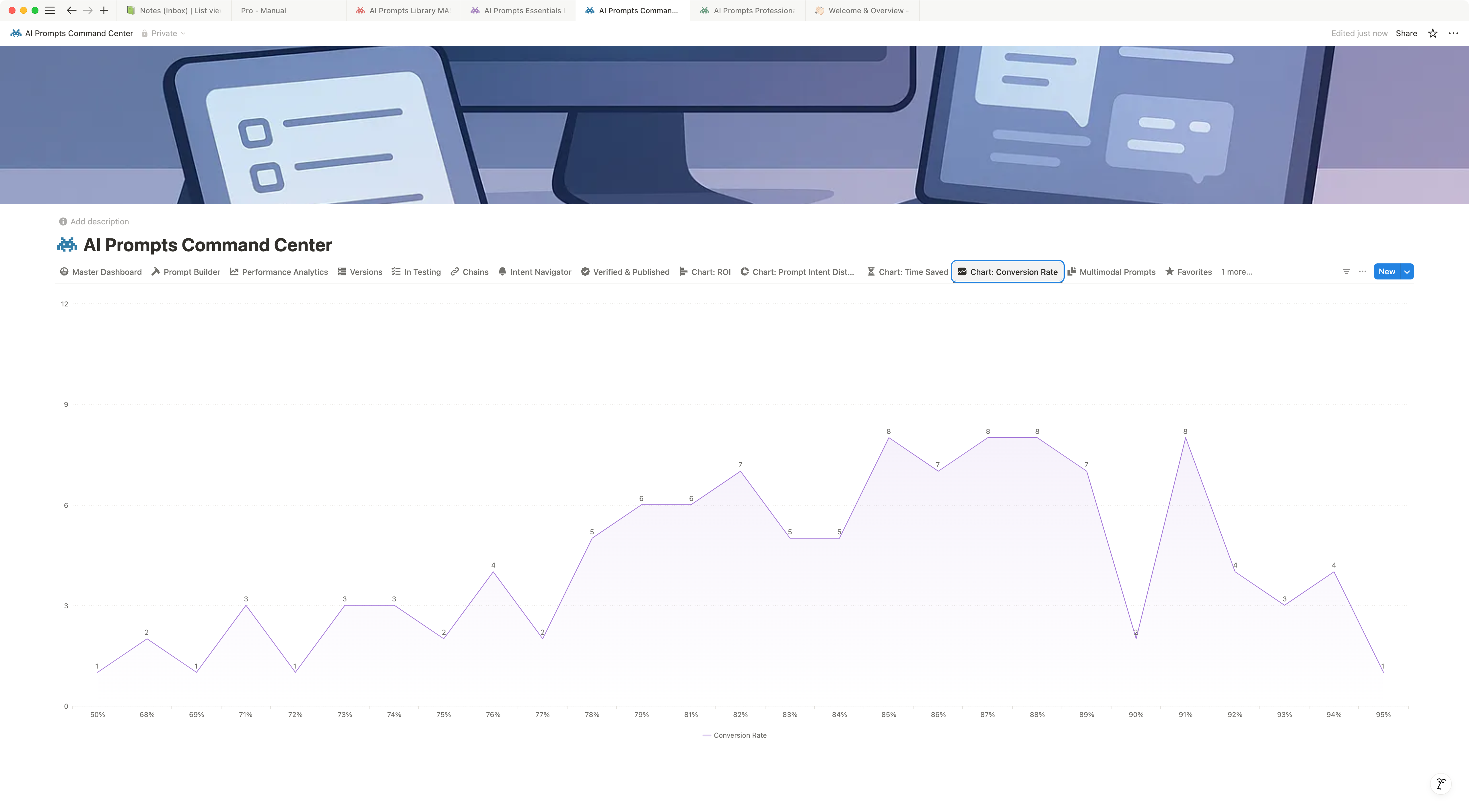Open the Chart: ROI view
The height and width of the screenshot is (812, 1469).
pos(705,272)
